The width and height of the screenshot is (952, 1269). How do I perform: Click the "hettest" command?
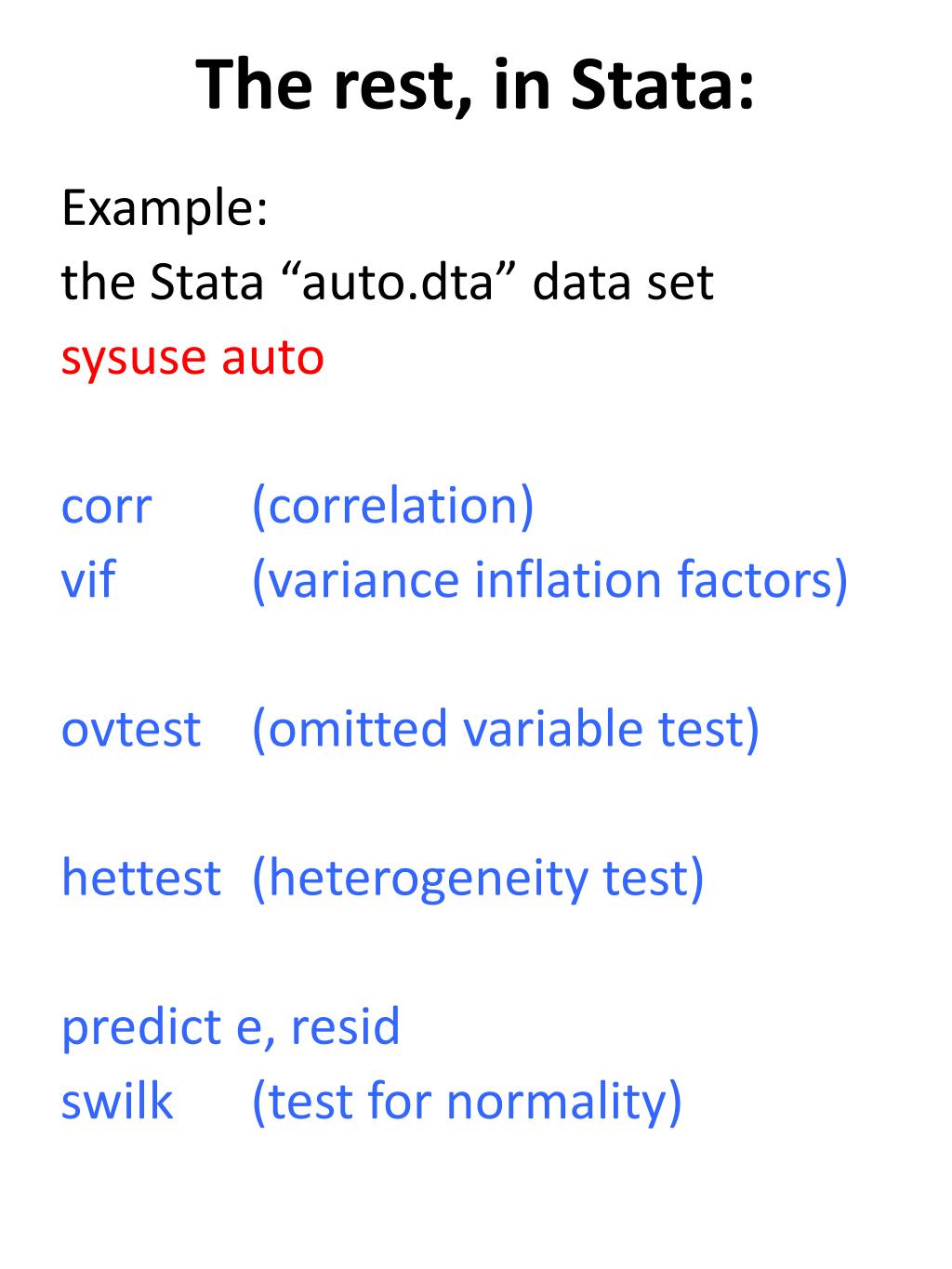pyautogui.click(x=140, y=878)
